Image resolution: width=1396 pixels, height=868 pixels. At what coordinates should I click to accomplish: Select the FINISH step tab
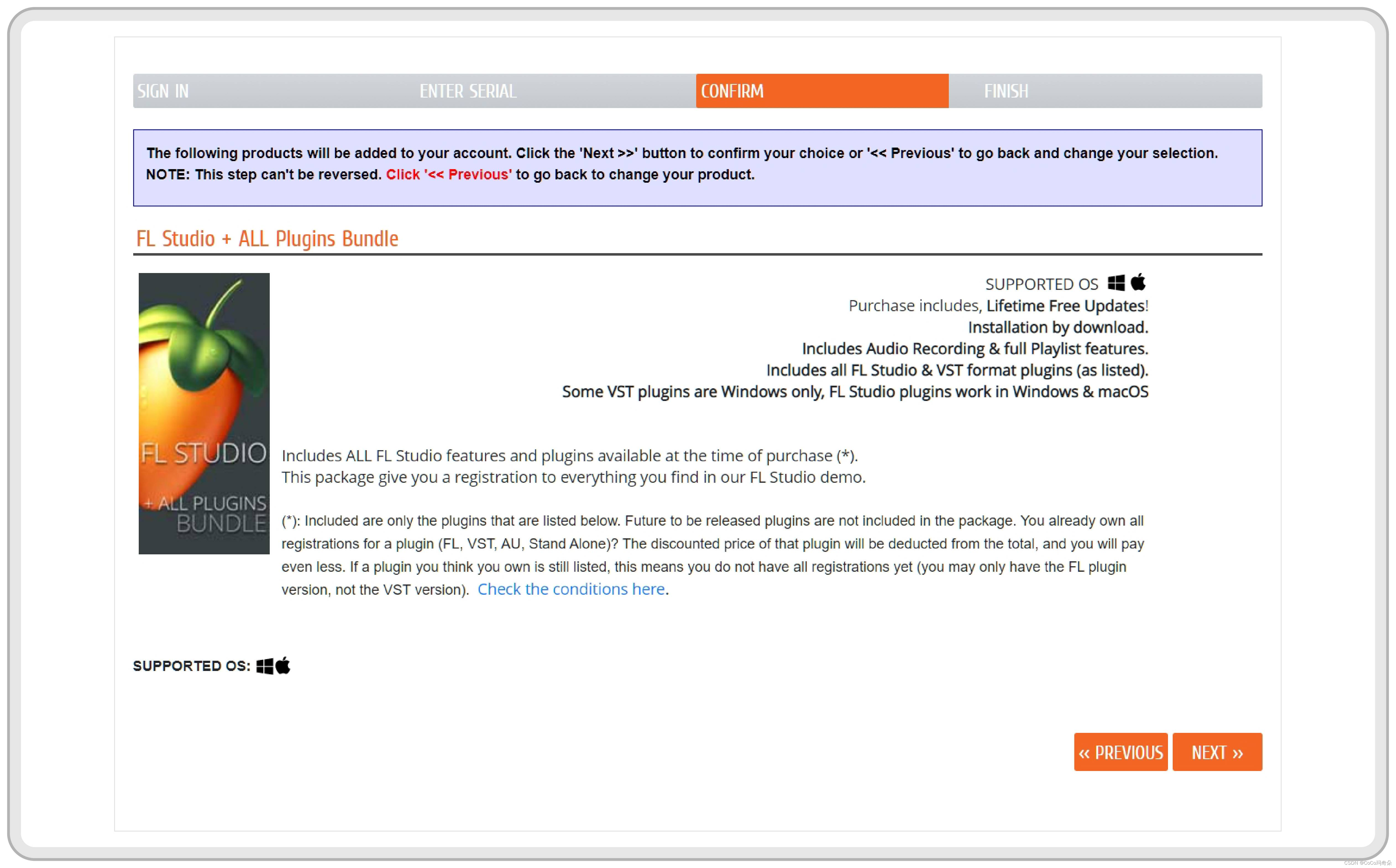1105,91
